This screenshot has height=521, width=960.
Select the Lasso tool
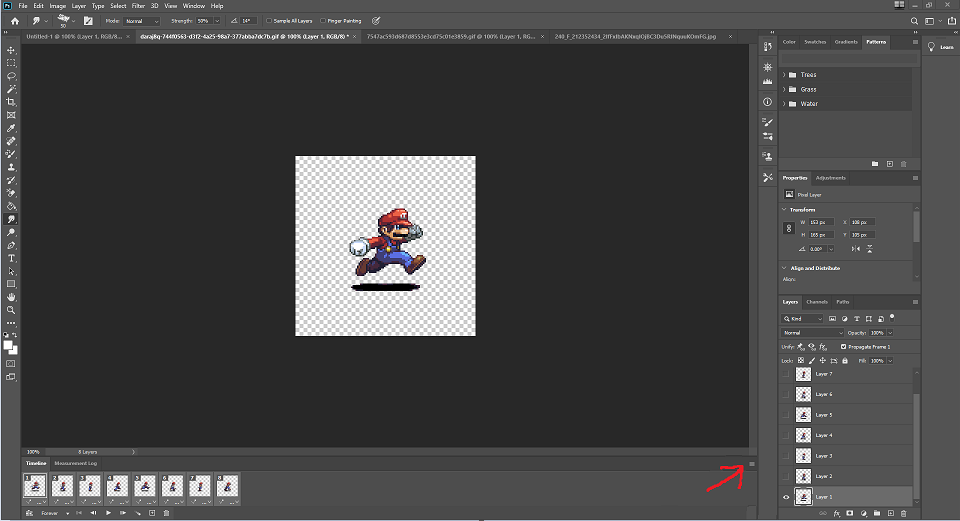pyautogui.click(x=11, y=76)
